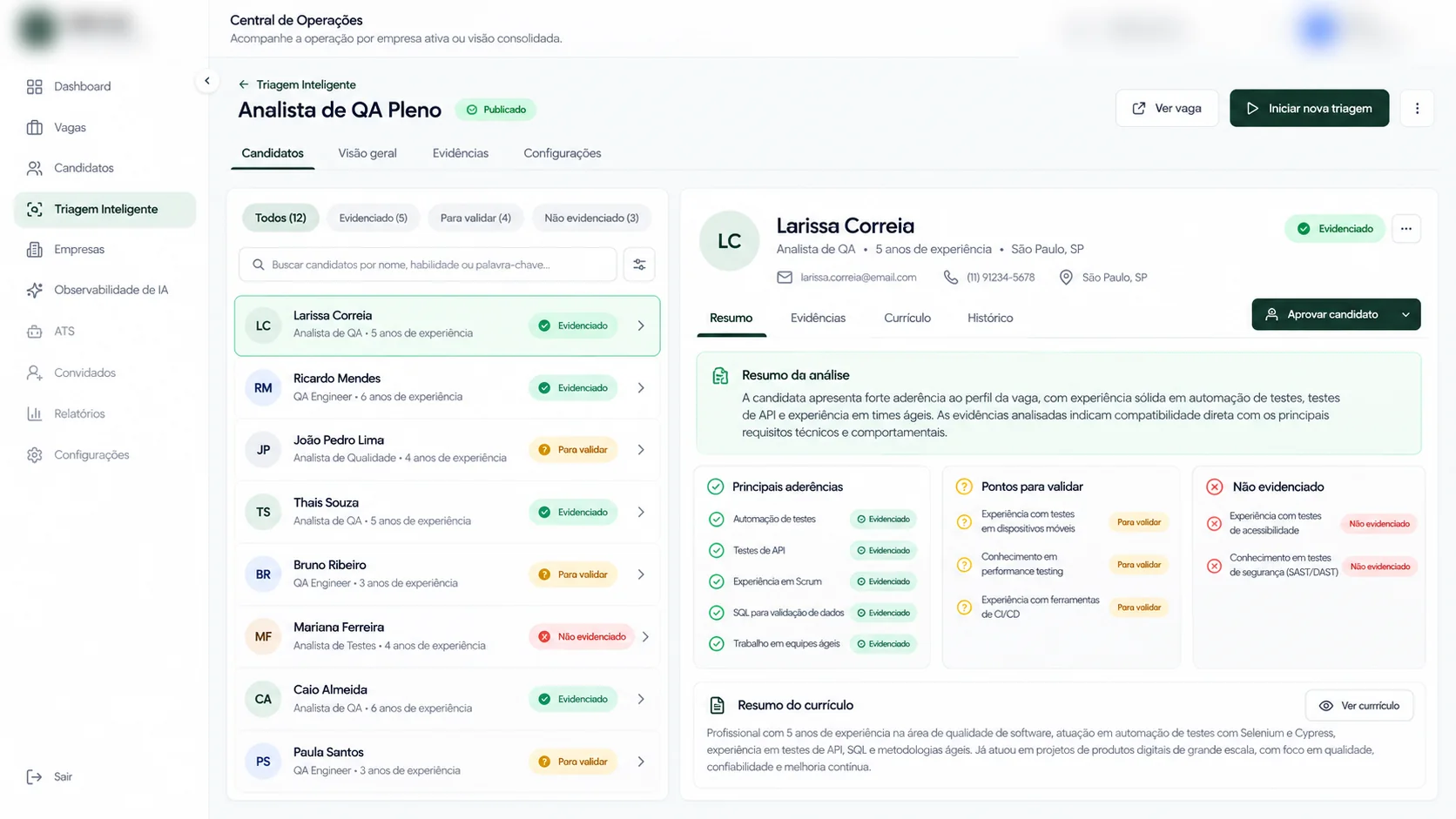Open Paula Santos row chevron
Image resolution: width=1456 pixels, height=819 pixels.
click(x=641, y=762)
